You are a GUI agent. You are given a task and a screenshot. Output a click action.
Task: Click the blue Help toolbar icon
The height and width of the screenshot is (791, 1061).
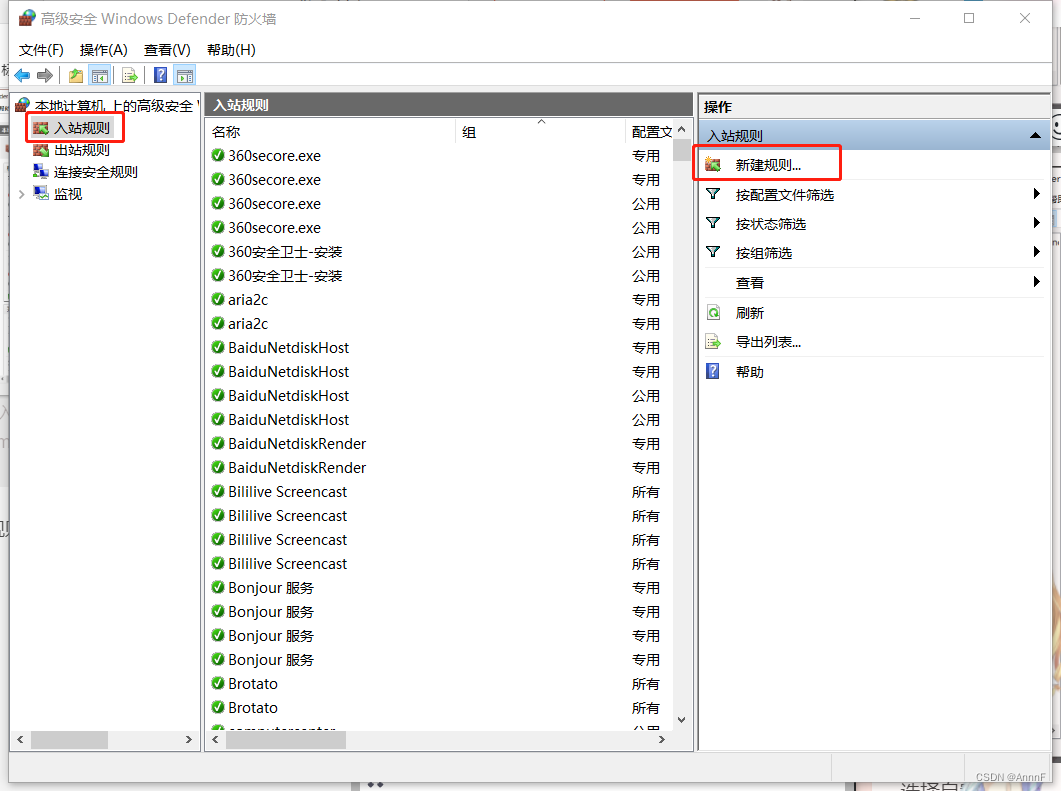pyautogui.click(x=160, y=76)
